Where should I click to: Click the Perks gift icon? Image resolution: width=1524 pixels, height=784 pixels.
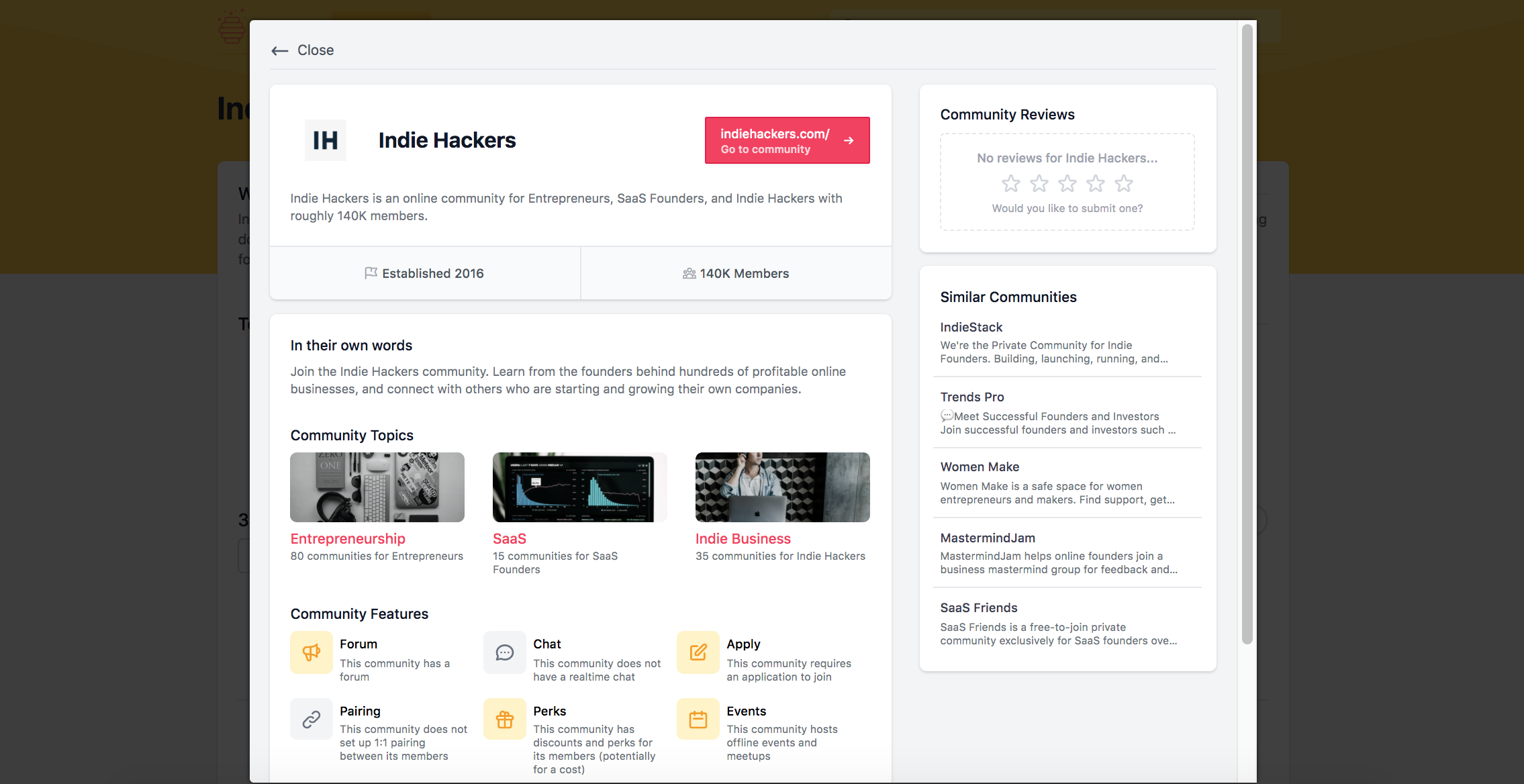click(505, 720)
